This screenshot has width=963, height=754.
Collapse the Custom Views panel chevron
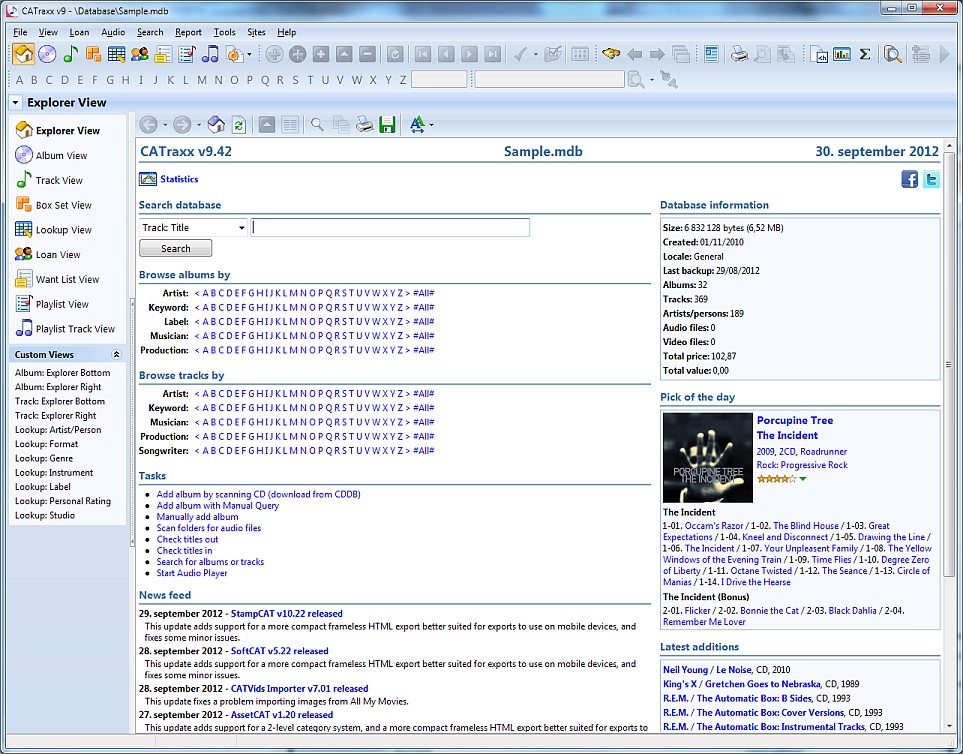(x=116, y=354)
